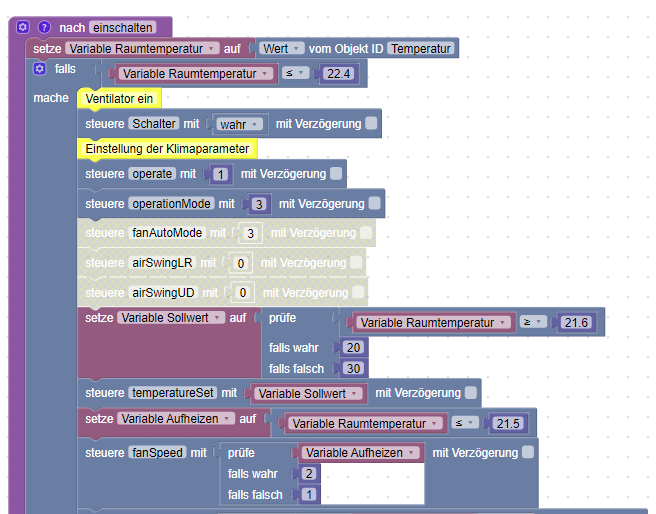Click the fanSpeed object ID field
This screenshot has height=514, width=656.
(x=157, y=453)
